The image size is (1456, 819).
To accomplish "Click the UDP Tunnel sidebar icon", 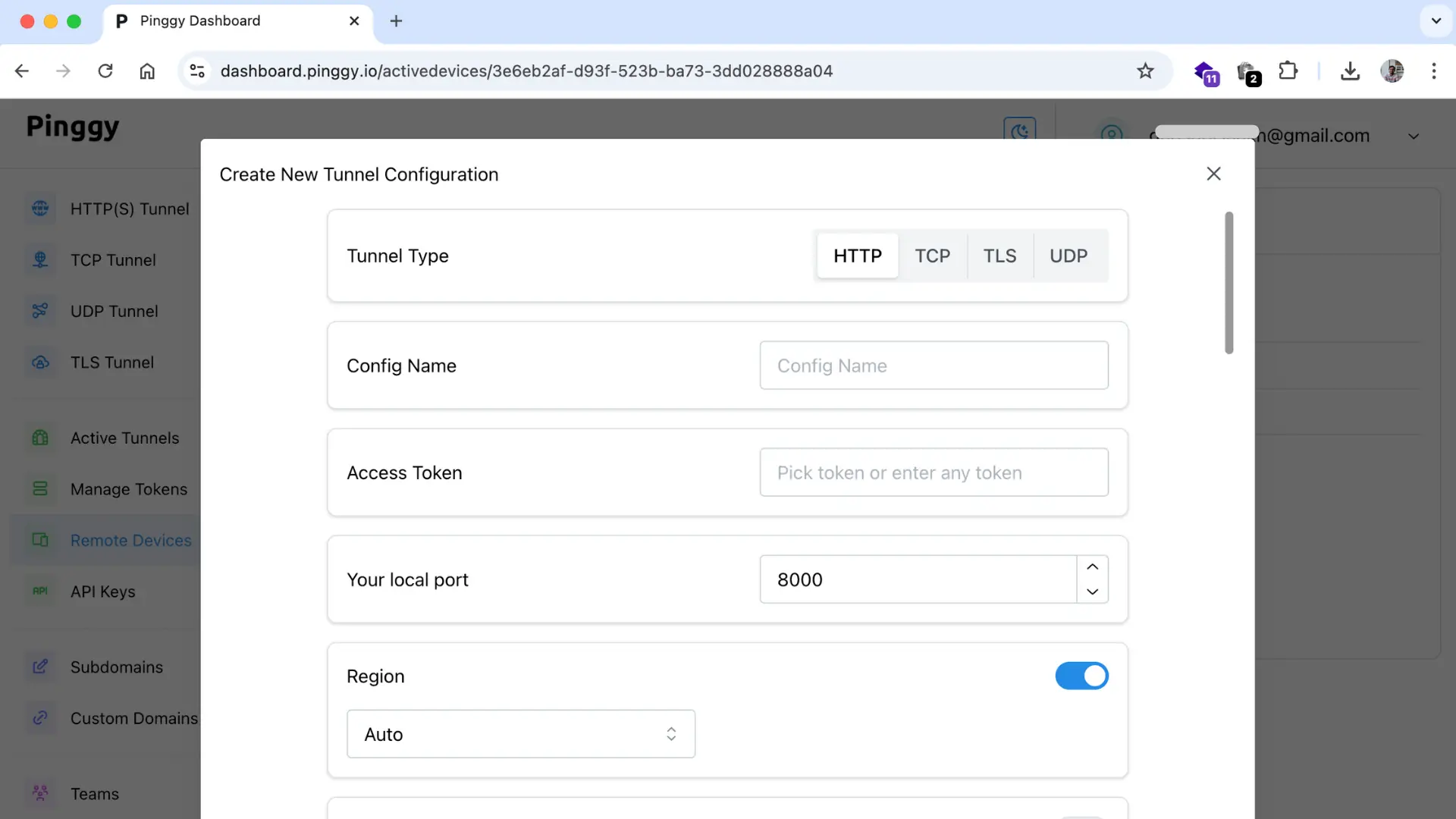I will click(x=40, y=311).
